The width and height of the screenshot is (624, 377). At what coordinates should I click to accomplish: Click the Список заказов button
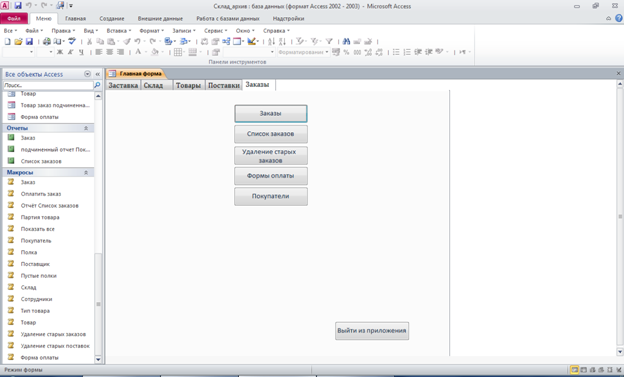(271, 134)
